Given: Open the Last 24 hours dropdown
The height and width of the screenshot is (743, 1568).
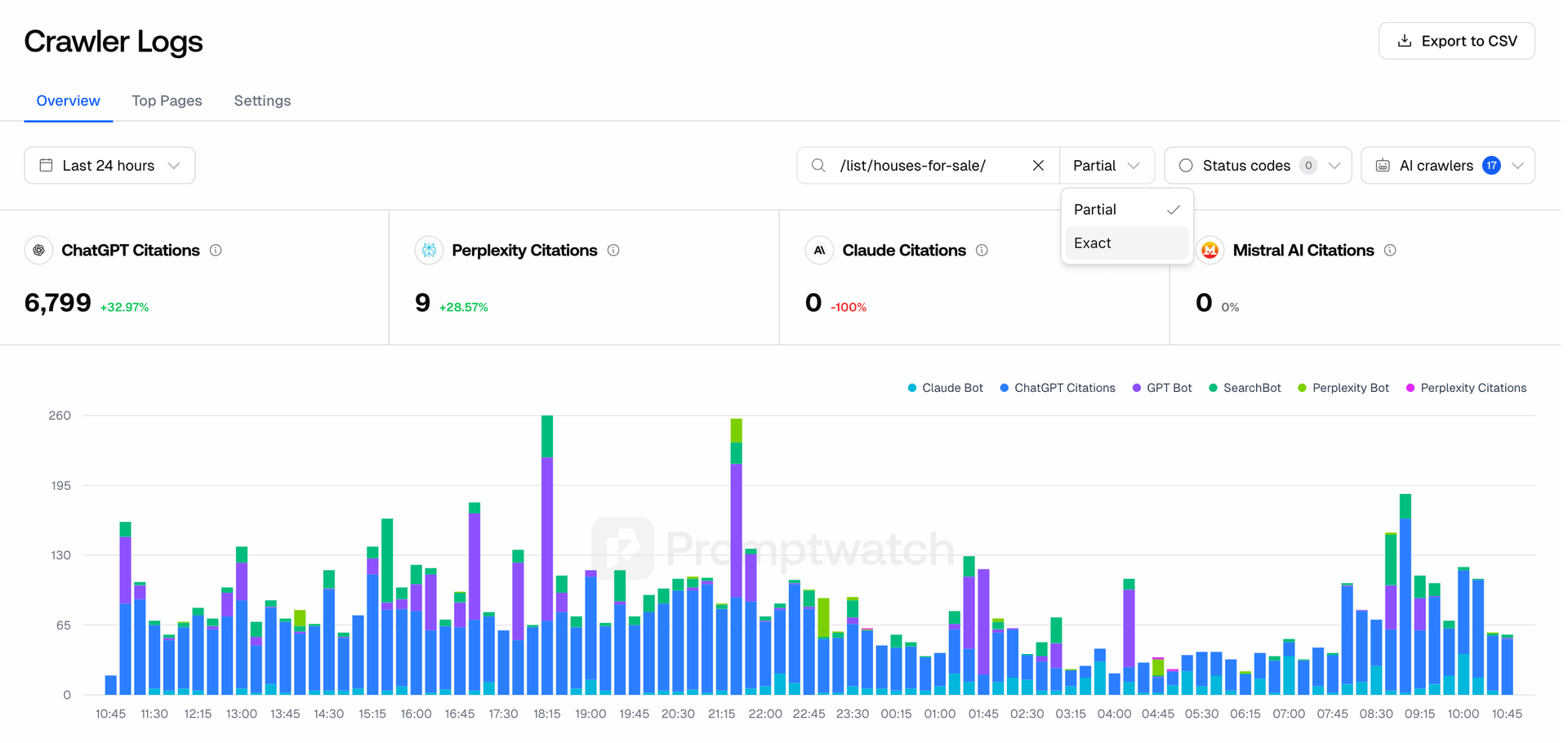Looking at the screenshot, I should [x=109, y=165].
